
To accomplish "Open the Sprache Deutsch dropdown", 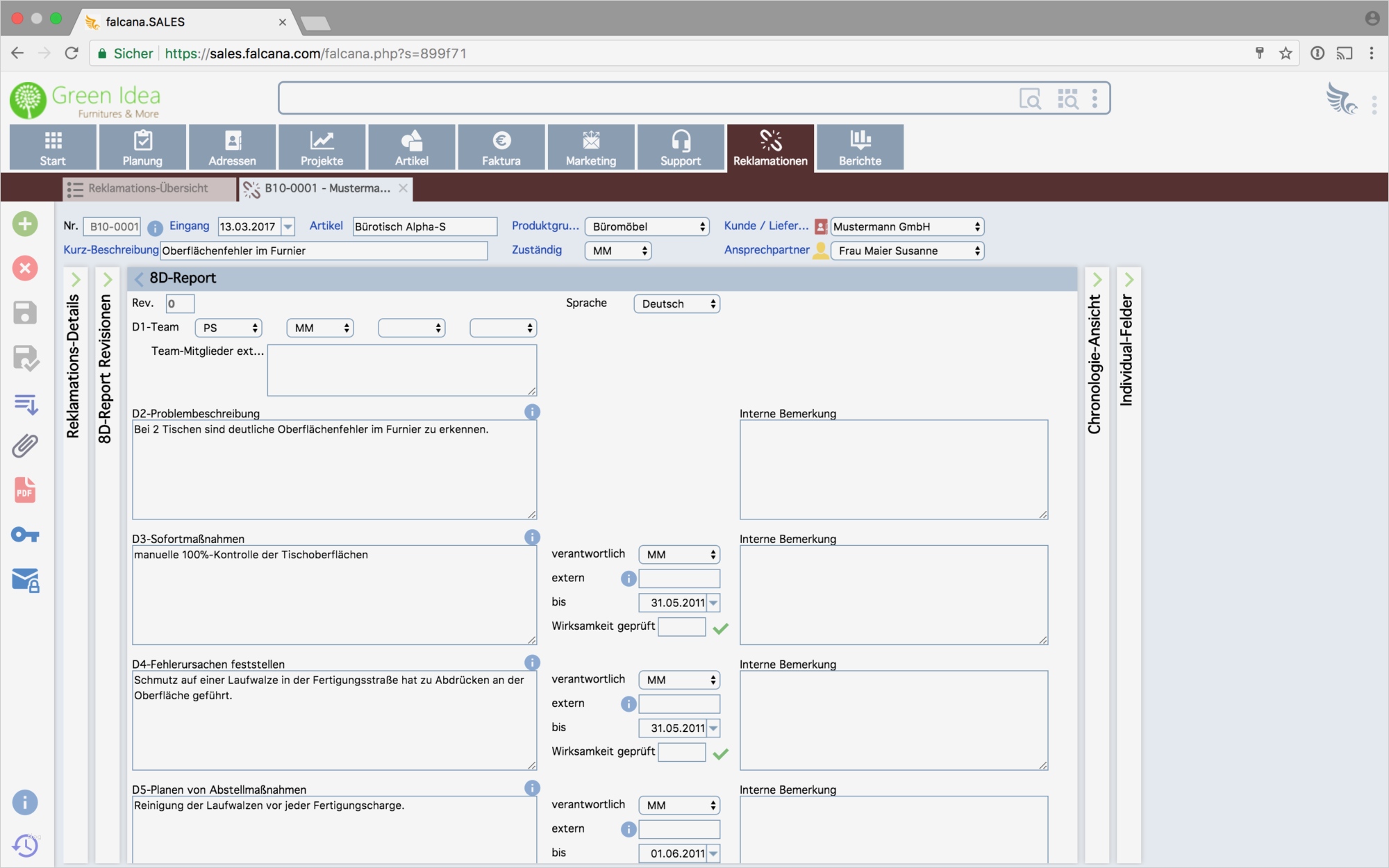I will tap(676, 304).
